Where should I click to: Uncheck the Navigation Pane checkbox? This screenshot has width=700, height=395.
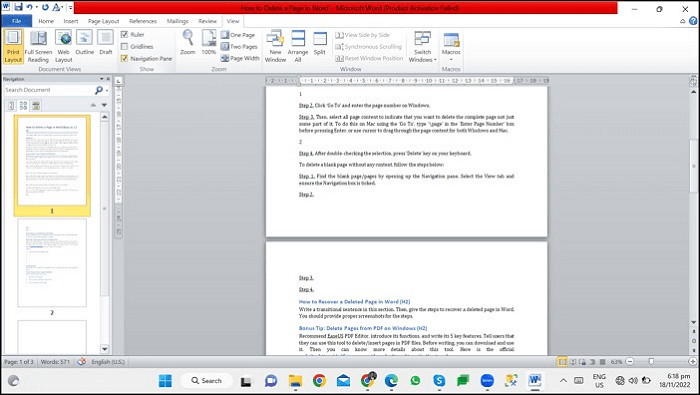(125, 58)
